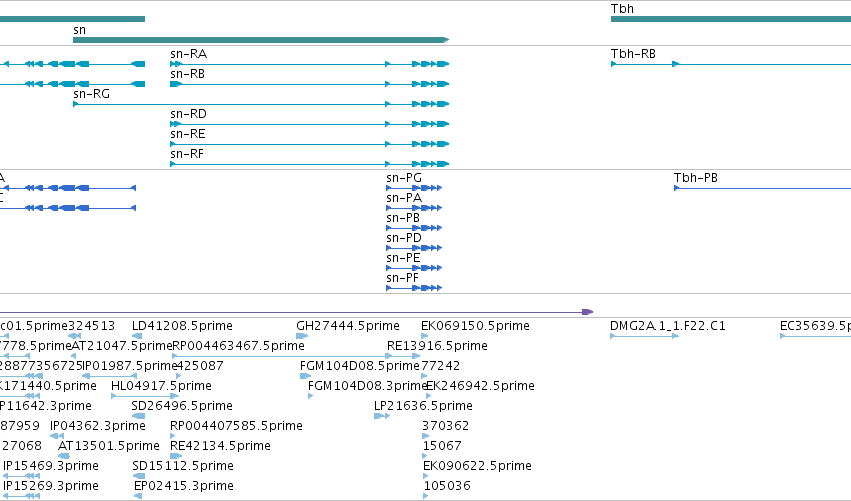851x501 pixels.
Task: Choose the sn-PF protein label
Action: click(403, 278)
